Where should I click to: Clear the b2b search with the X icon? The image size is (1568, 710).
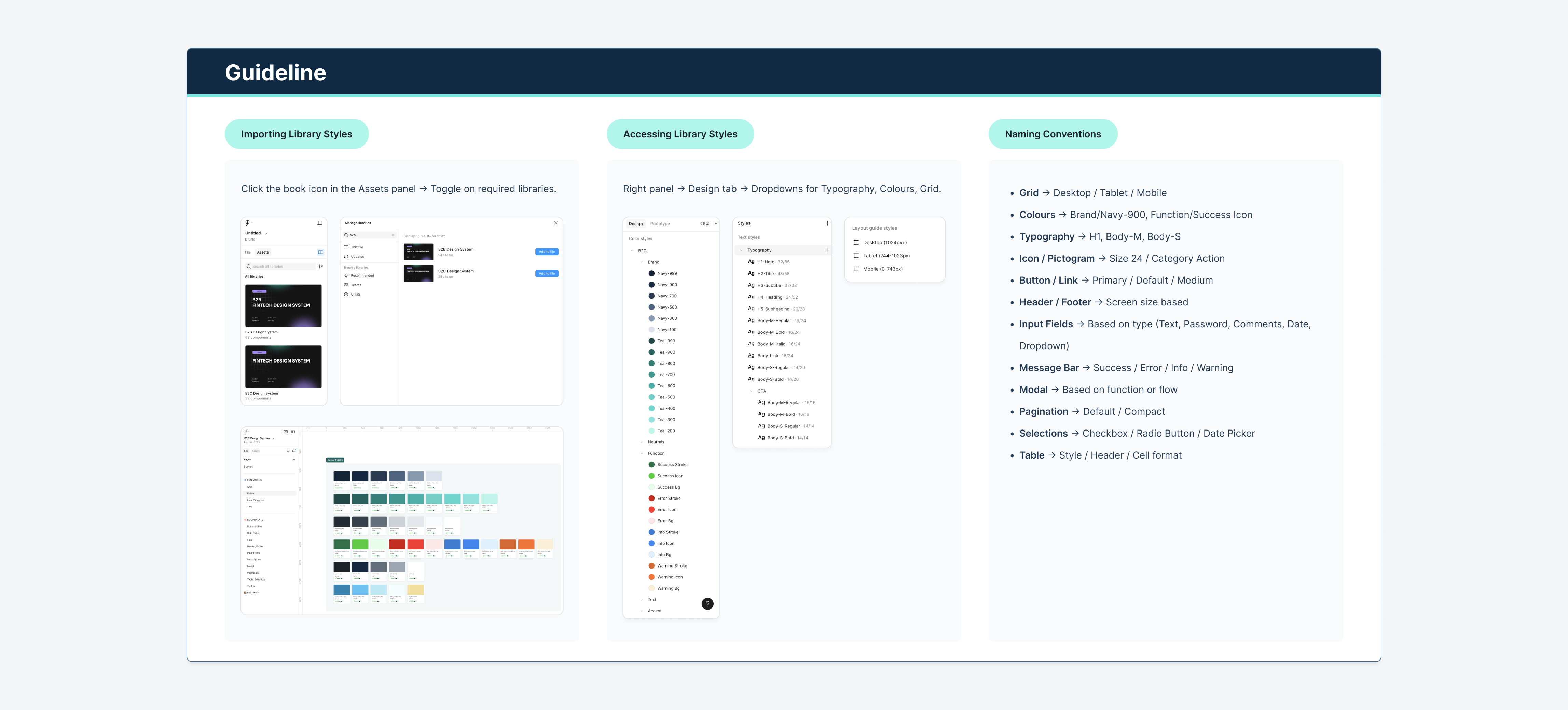(x=393, y=235)
